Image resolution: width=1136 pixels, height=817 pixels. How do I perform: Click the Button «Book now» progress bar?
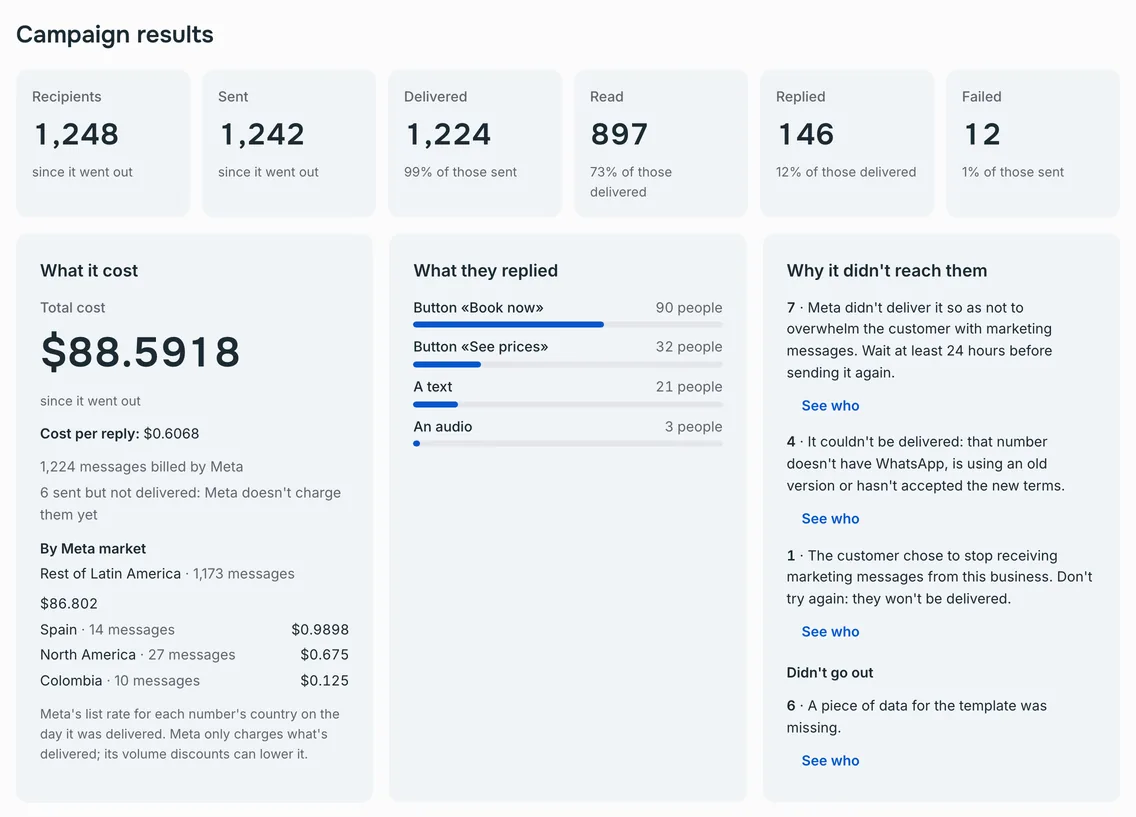(567, 324)
